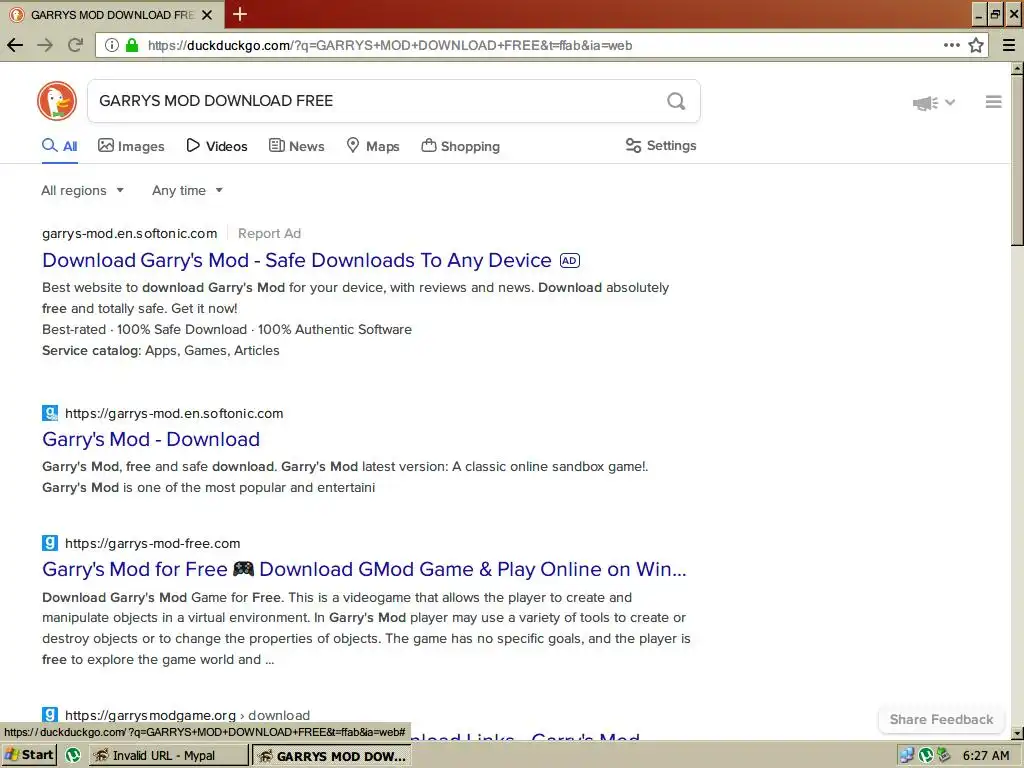Open Garry's Mod for Free result link
The width and height of the screenshot is (1024, 768).
point(364,569)
